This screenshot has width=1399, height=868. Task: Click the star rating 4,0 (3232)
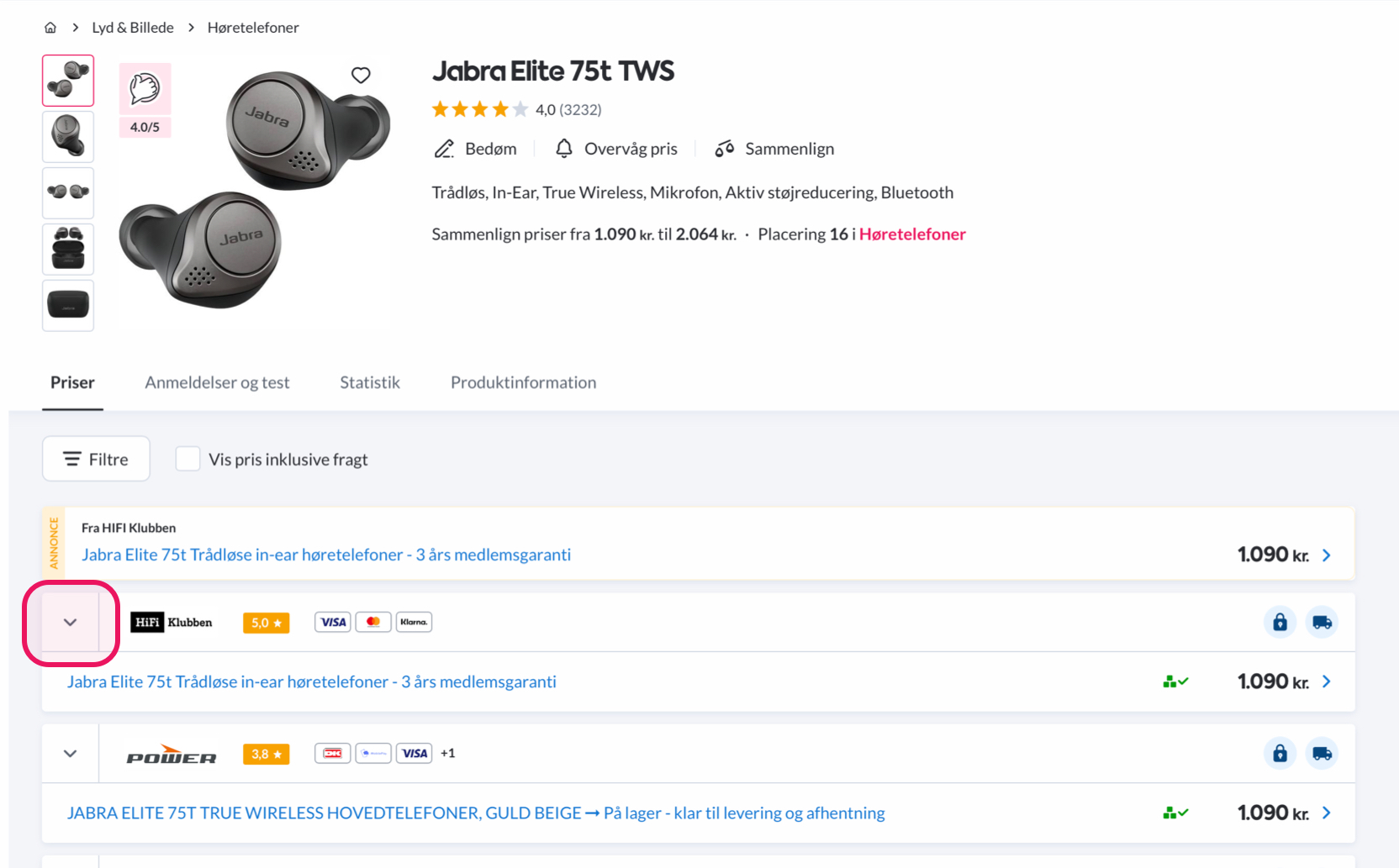[516, 109]
